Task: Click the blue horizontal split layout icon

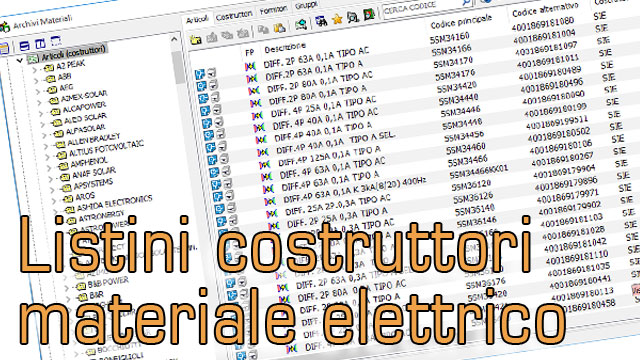Action: click(x=24, y=46)
